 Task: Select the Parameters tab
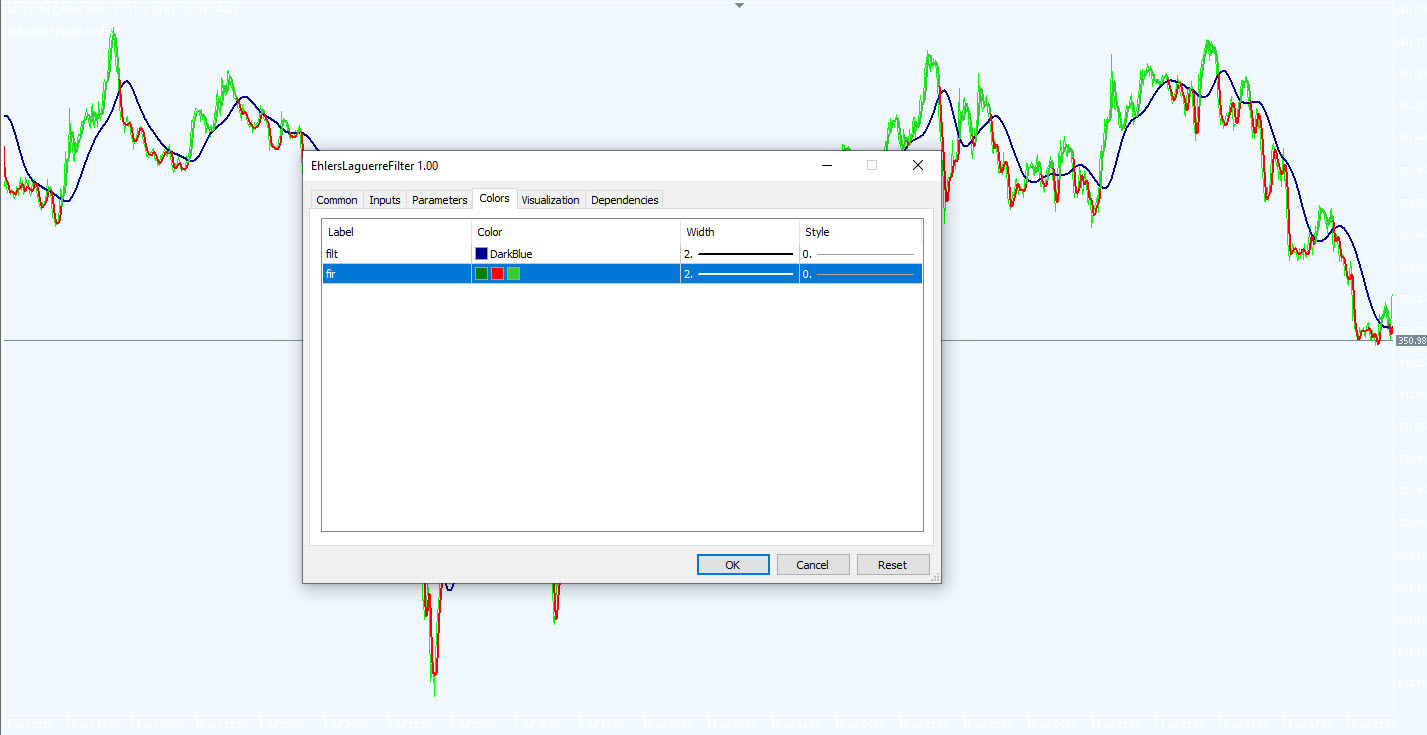point(439,200)
